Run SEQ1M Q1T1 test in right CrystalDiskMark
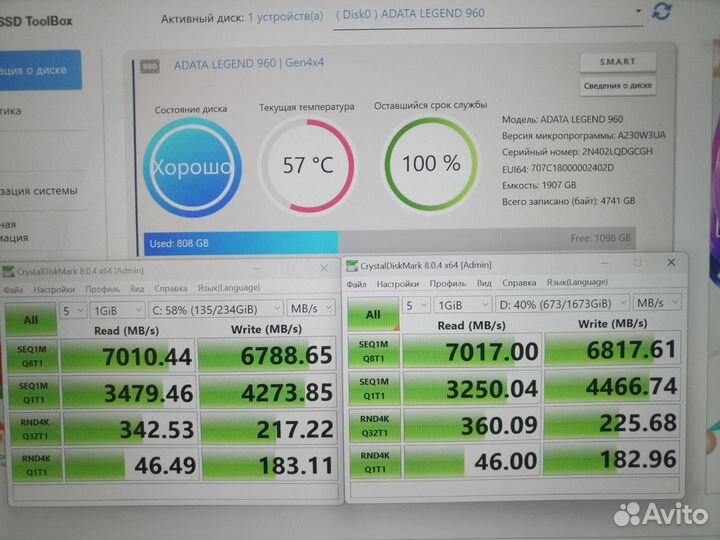This screenshot has height=540, width=720. click(374, 388)
